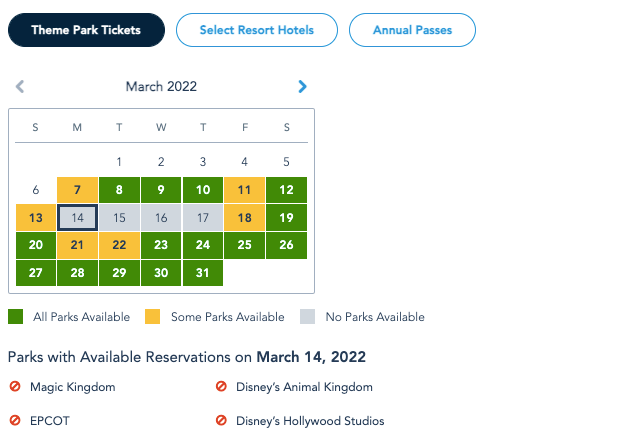
Task: Click unavailable icon beside Disney's Hollywood Studios
Action: [221, 421]
